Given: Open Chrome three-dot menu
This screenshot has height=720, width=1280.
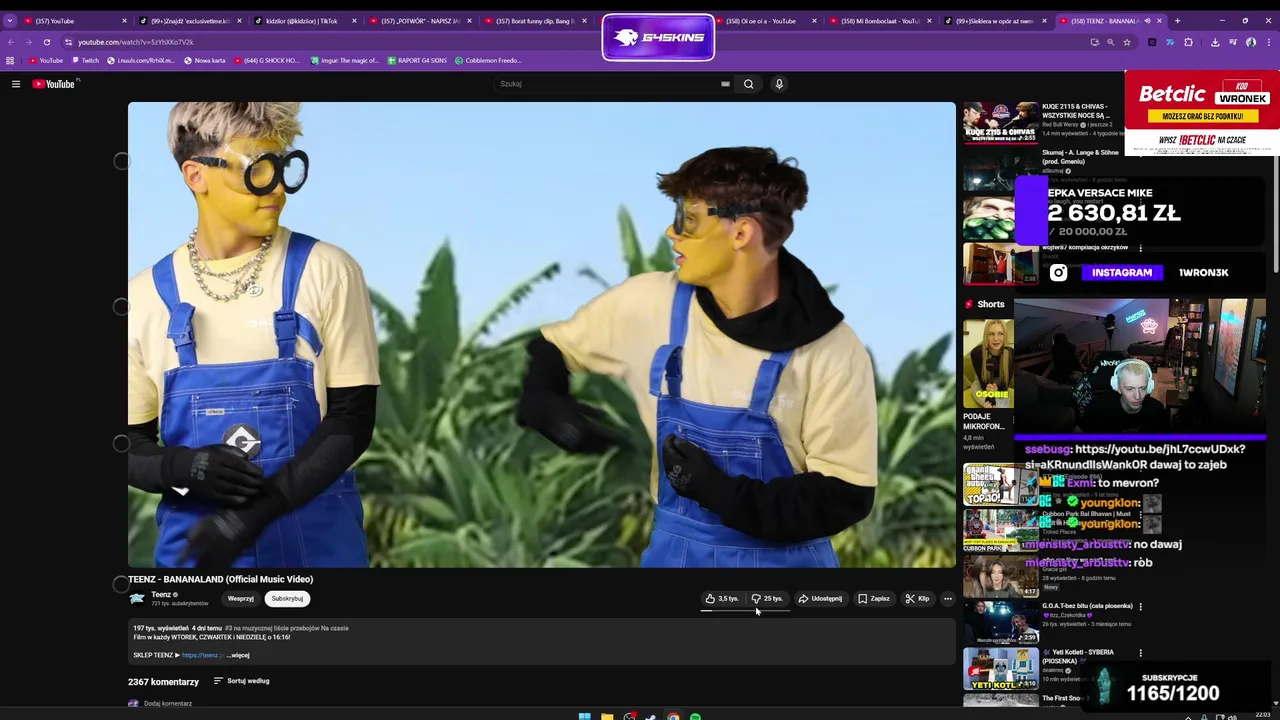Looking at the screenshot, I should 1268,42.
